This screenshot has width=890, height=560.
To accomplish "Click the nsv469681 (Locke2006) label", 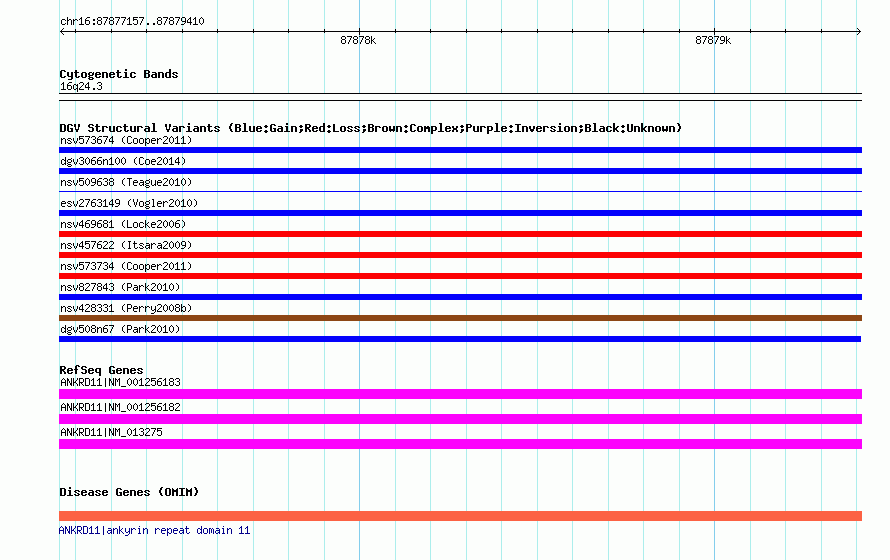I will click(x=123, y=224).
